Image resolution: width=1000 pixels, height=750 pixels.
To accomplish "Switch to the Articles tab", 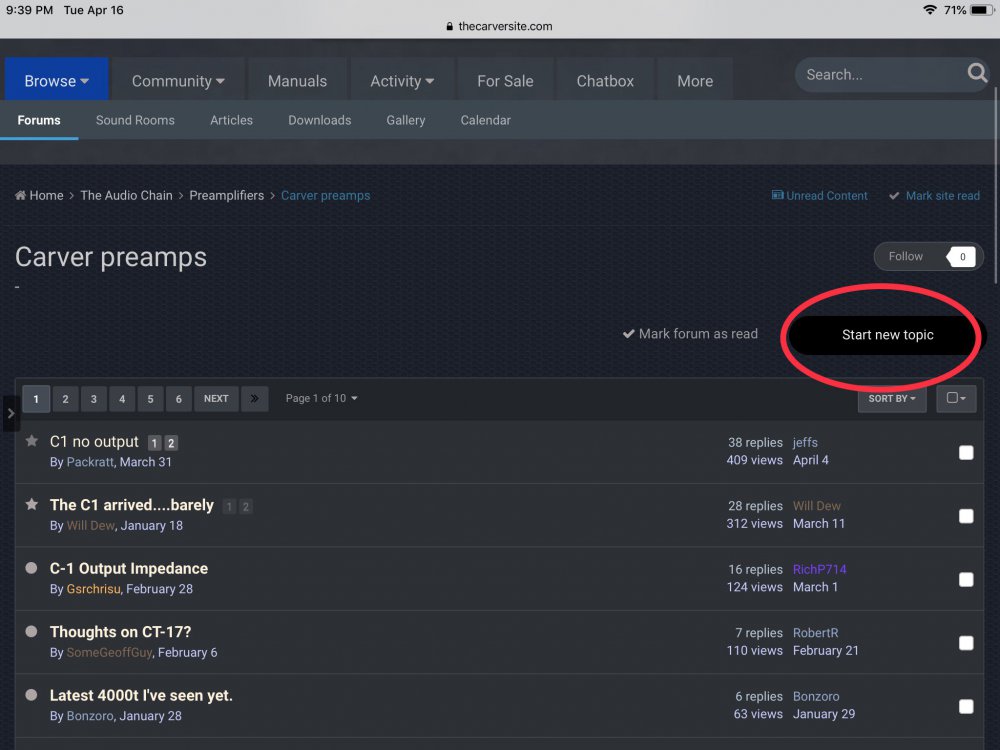I will 232,120.
